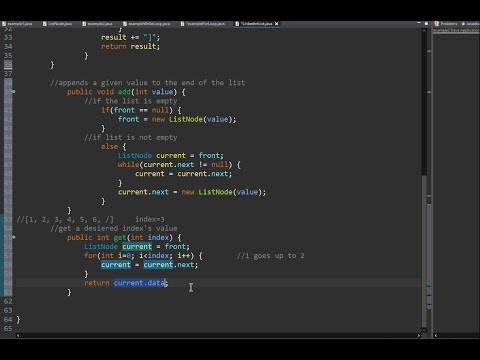Click the '//[1, 2, 3, 4, 5, 6, /]' comment

click(x=65, y=219)
